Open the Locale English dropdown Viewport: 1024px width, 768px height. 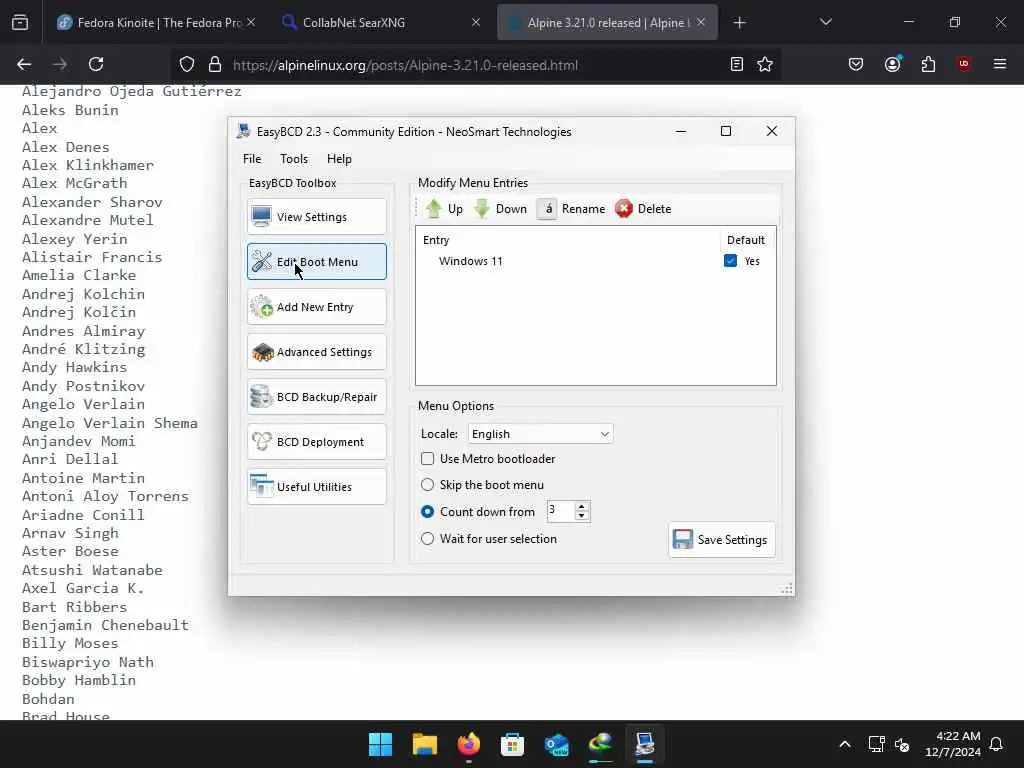pyautogui.click(x=540, y=434)
